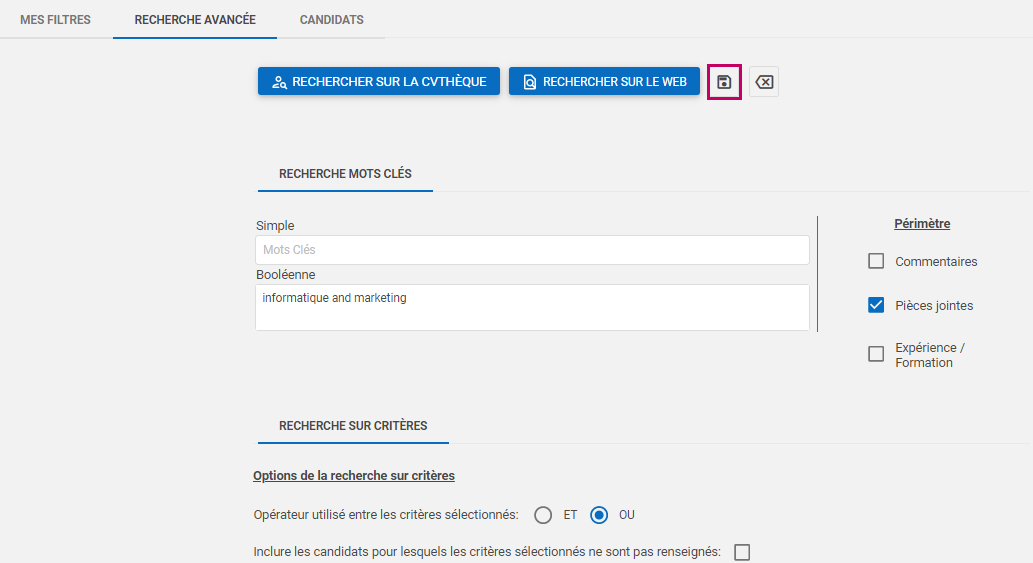The image size is (1033, 563).
Task: Tick the Expérience / Formation checkbox
Action: pos(876,354)
